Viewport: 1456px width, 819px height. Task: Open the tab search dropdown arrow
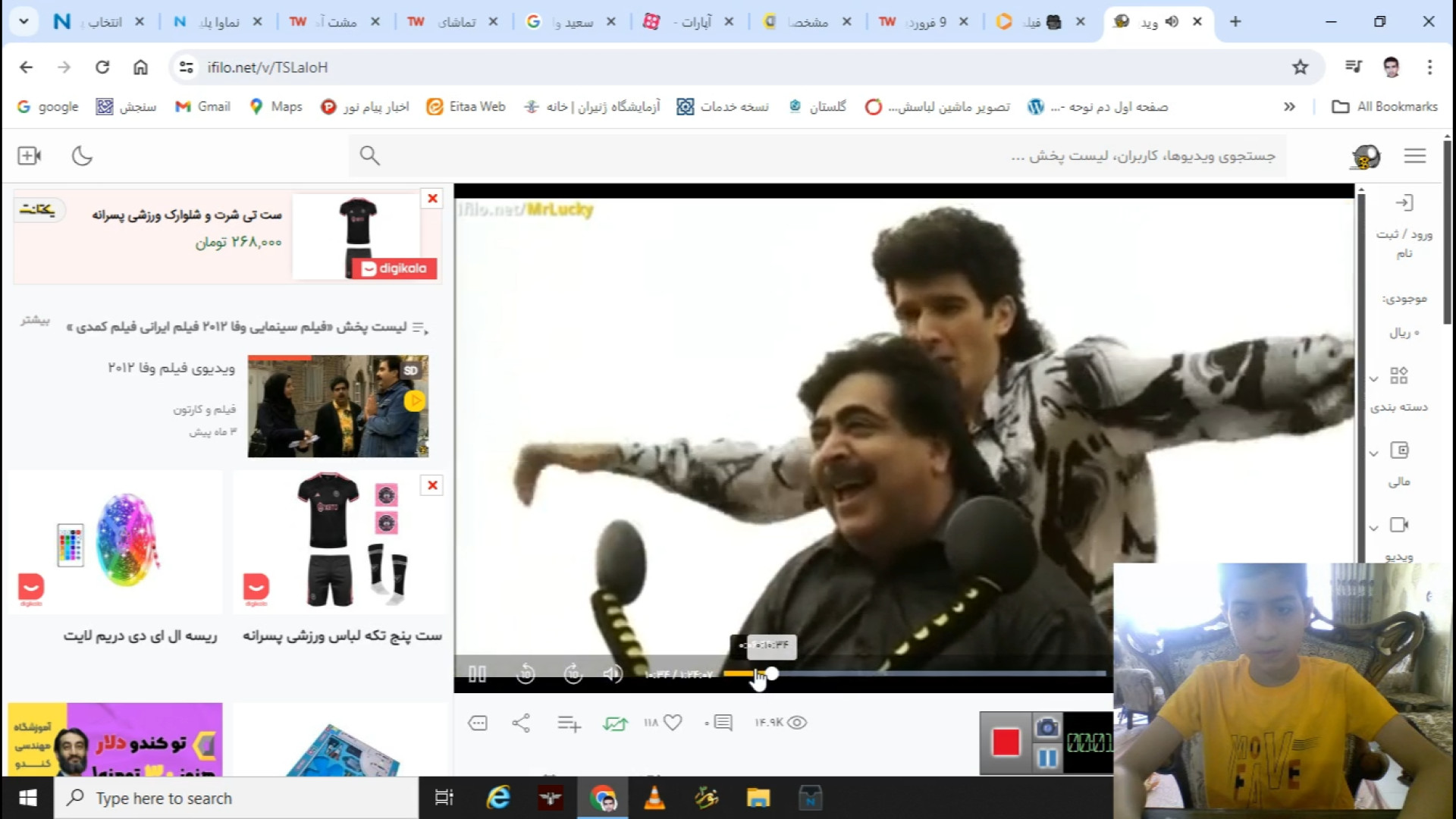(x=24, y=21)
